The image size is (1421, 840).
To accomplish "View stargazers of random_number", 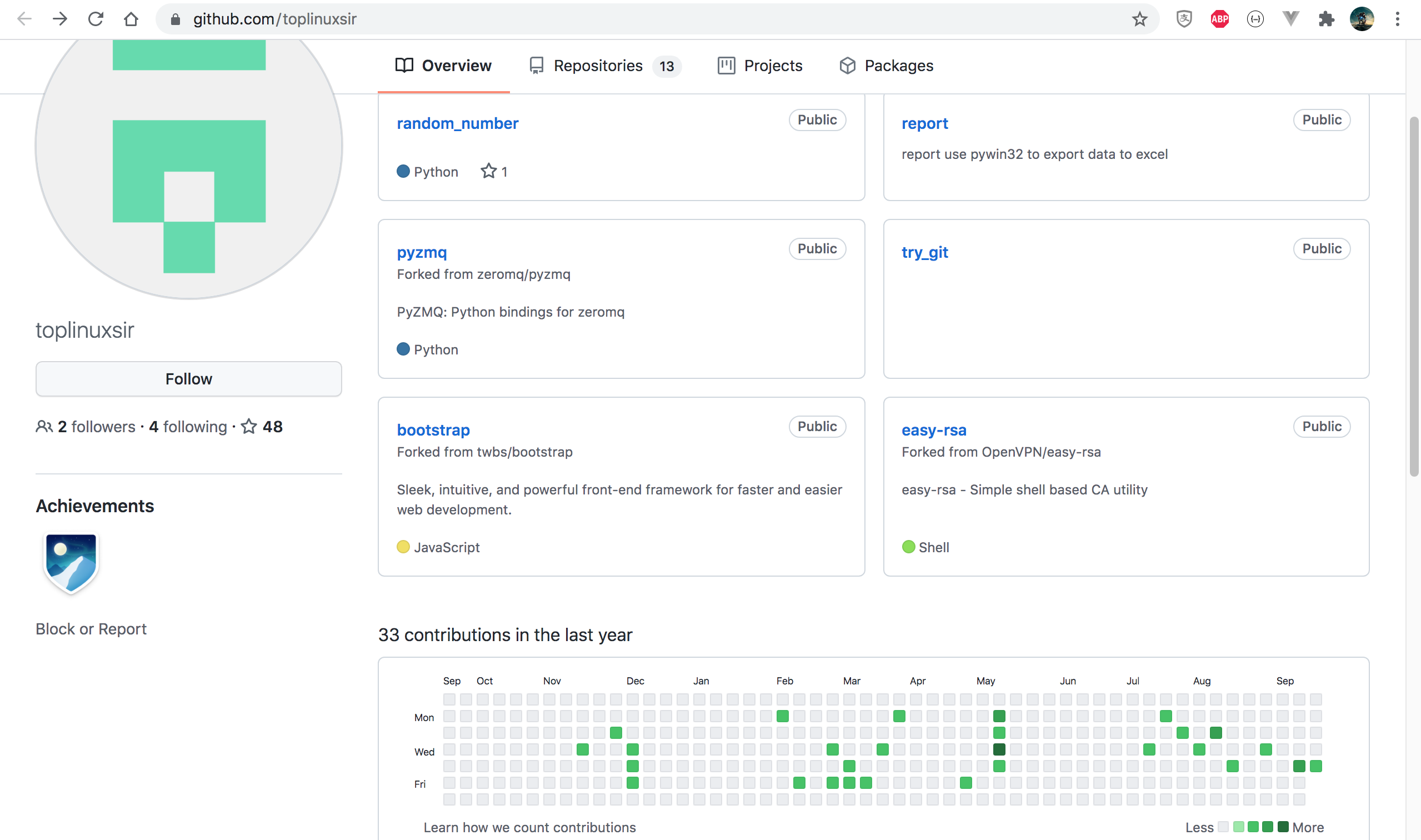I will point(494,172).
